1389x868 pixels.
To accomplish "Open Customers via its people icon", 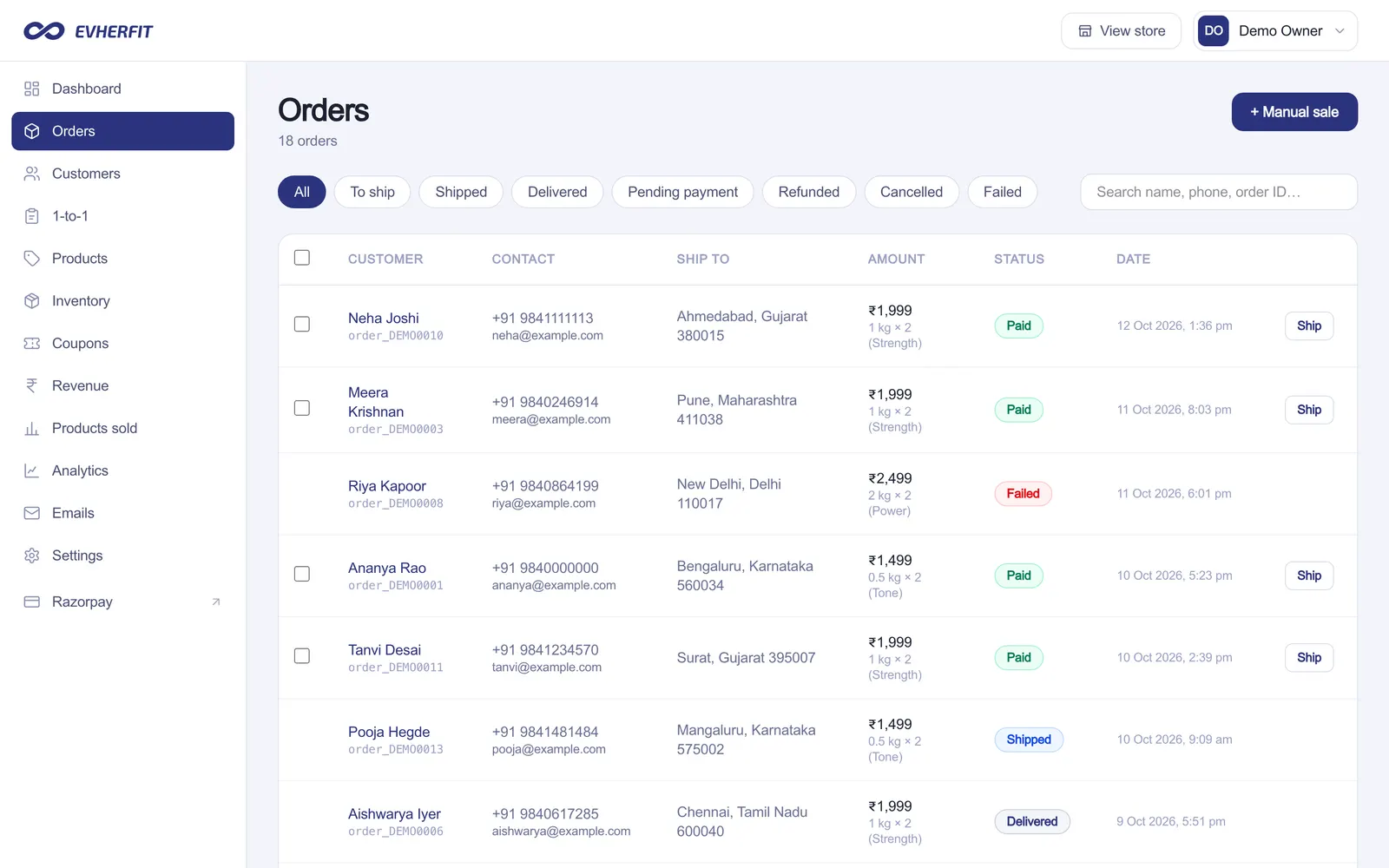I will 32,174.
